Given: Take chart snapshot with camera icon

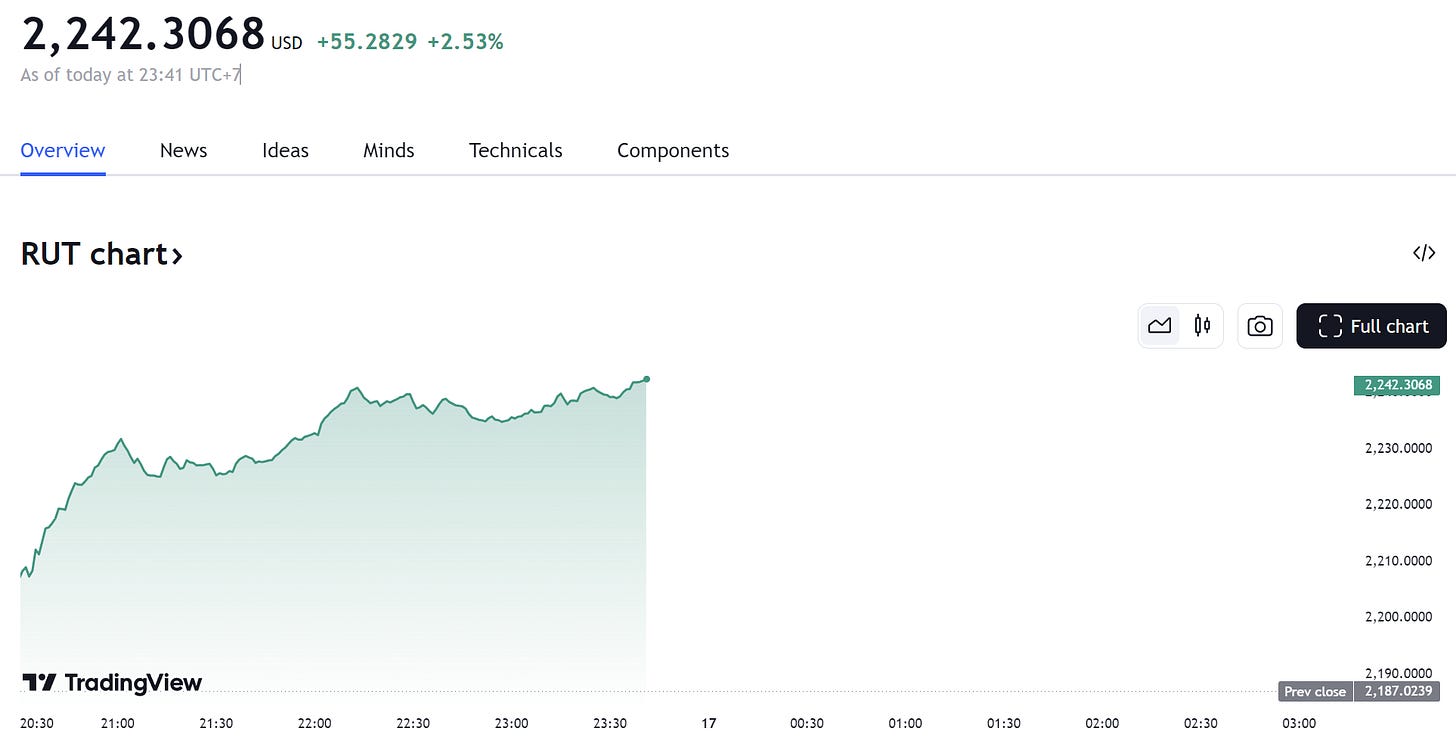Looking at the screenshot, I should pos(1260,326).
